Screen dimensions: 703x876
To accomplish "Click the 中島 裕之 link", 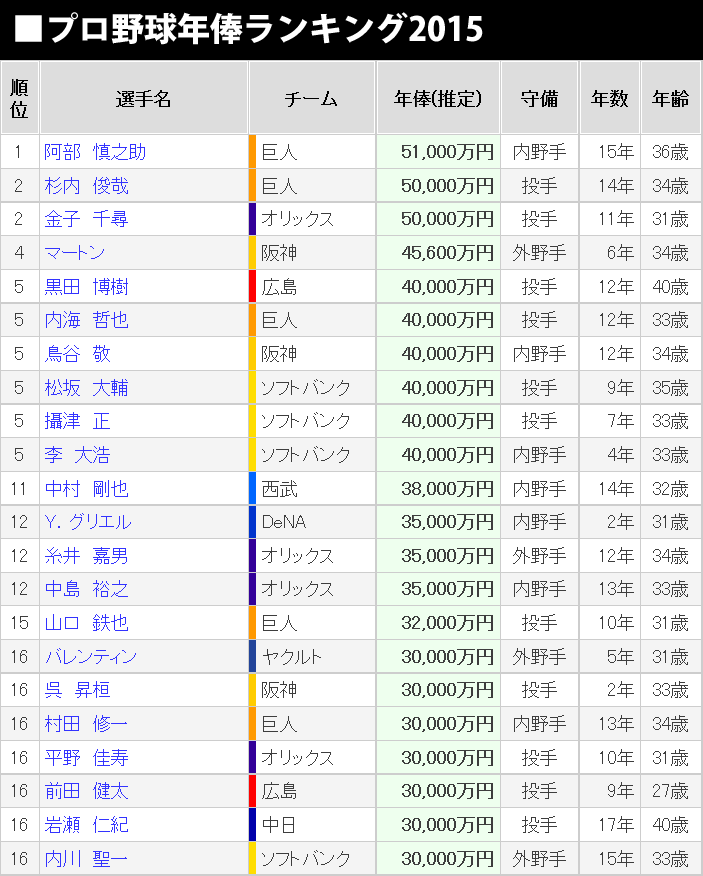I will tap(87, 589).
